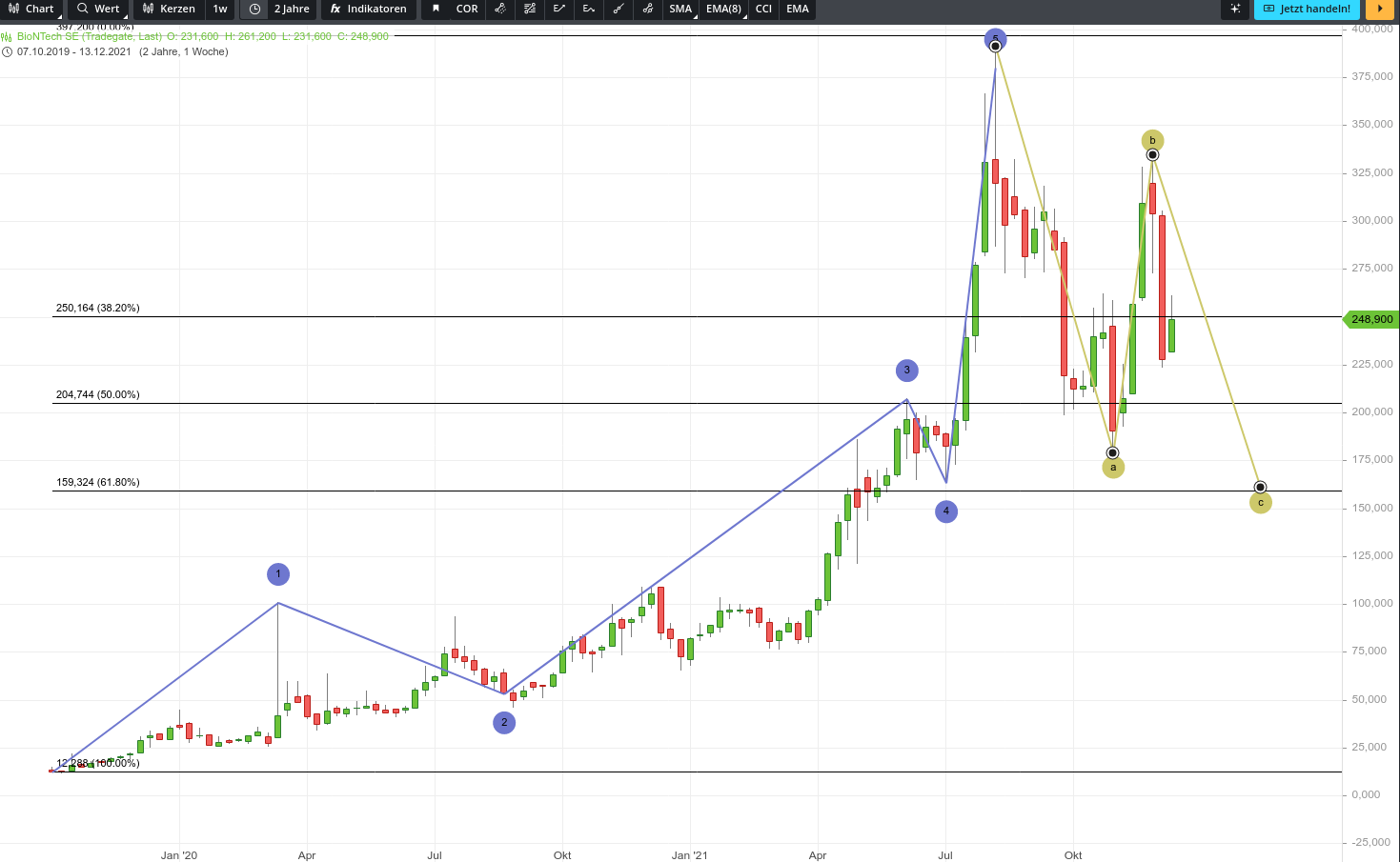The width and height of the screenshot is (1400, 862).
Task: Click the 12,288 (100.00%) Fibonacci level label
Action: (98, 764)
